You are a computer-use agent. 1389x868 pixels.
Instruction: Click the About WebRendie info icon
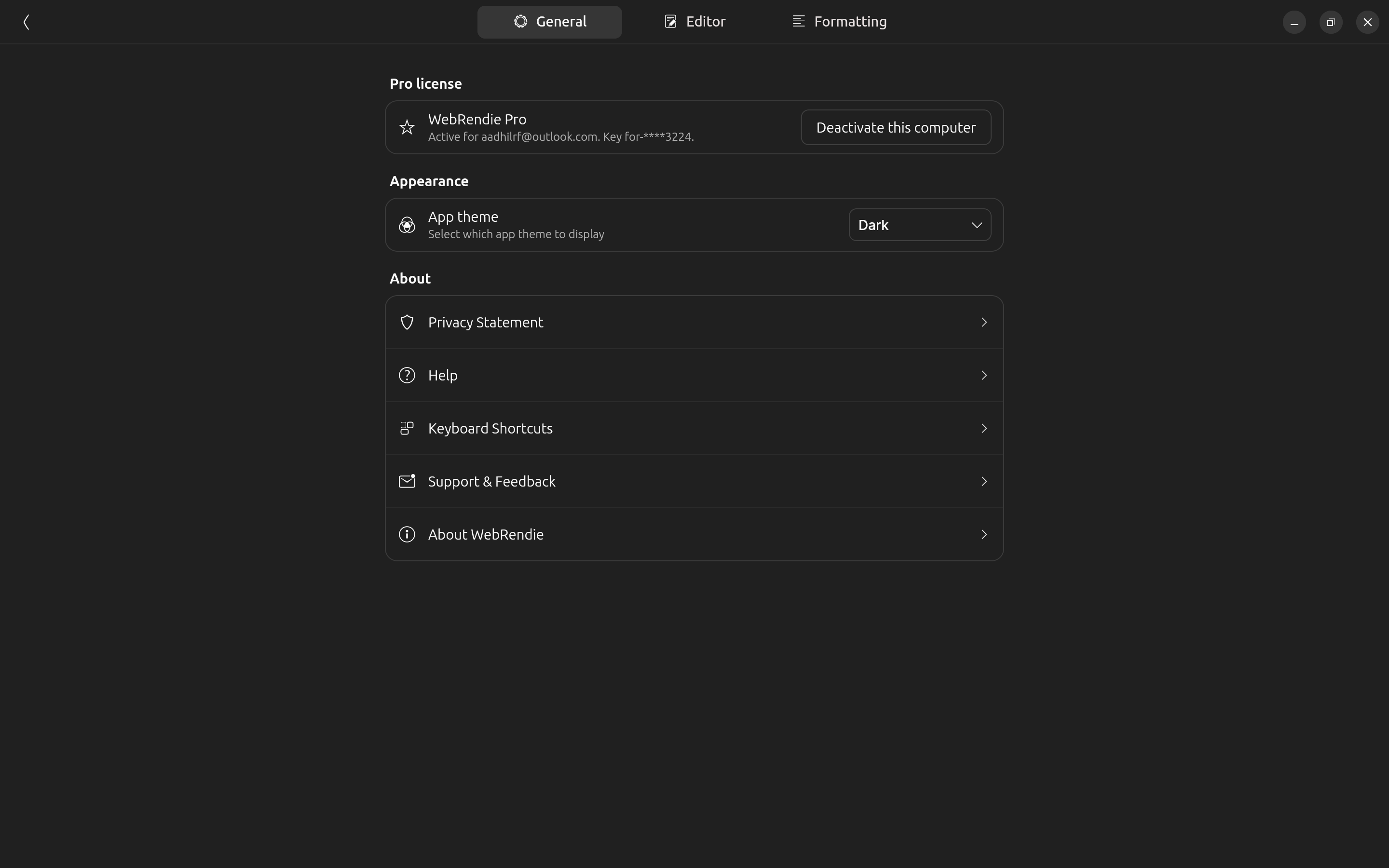point(407,534)
